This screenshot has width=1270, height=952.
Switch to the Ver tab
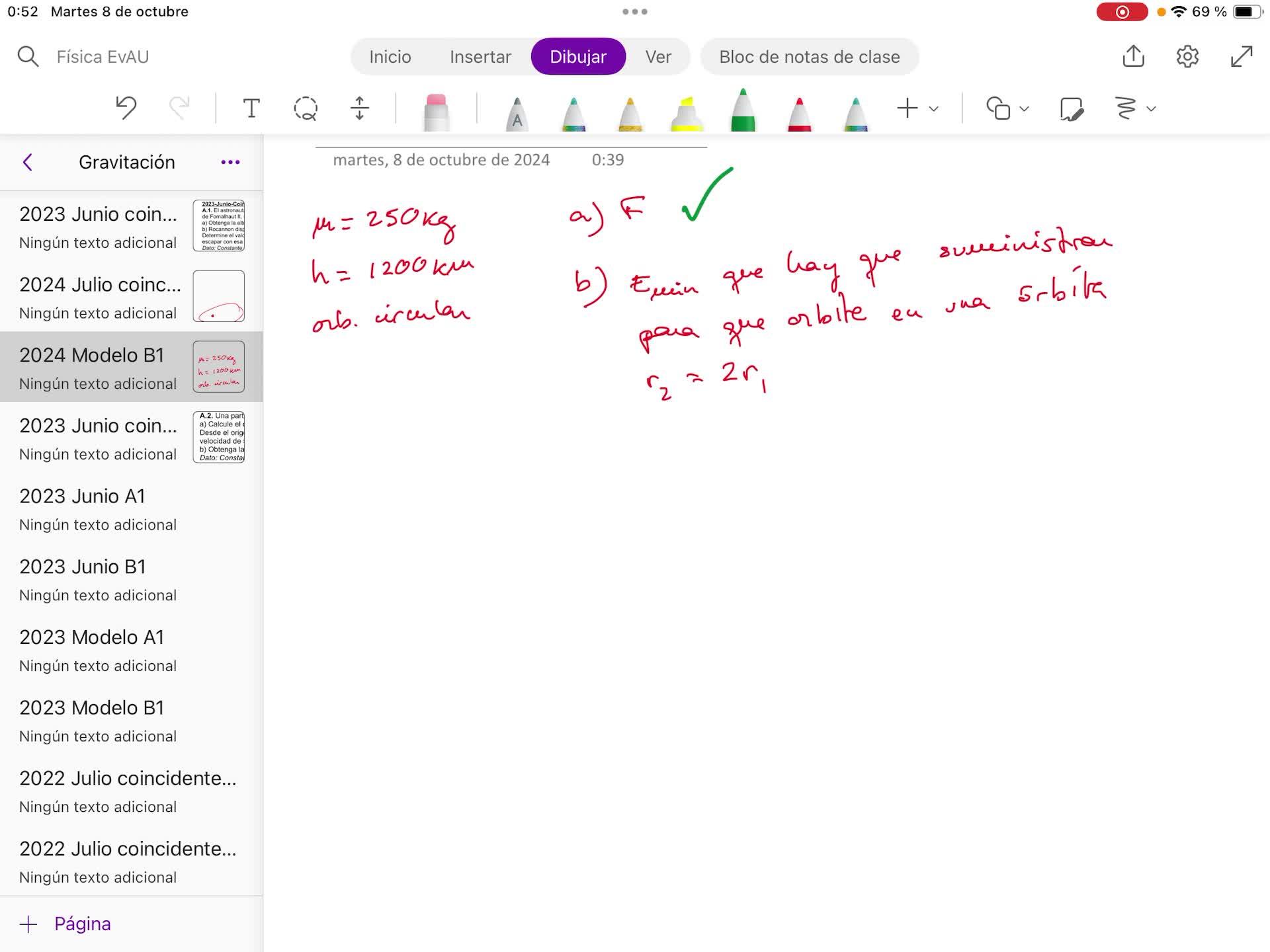pyautogui.click(x=658, y=57)
